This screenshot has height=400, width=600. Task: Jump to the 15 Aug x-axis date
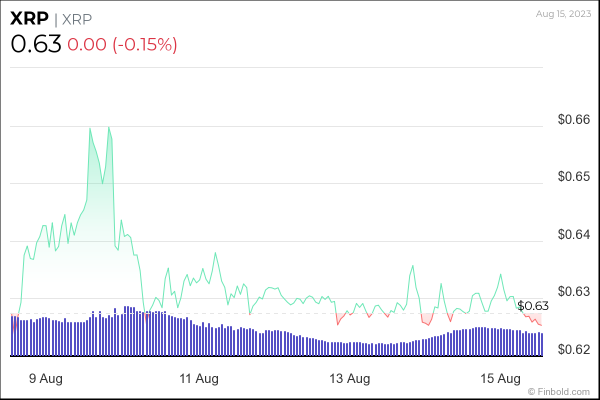tap(501, 378)
